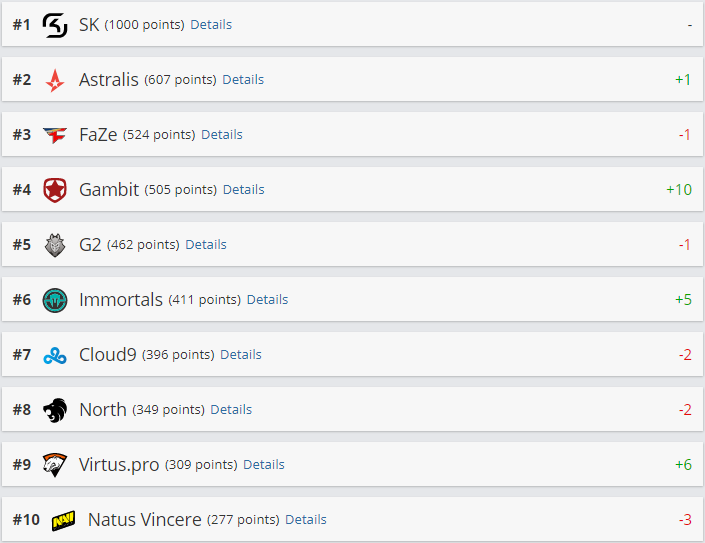The height and width of the screenshot is (543, 705).
Task: Select the Virtus.pro bear logo
Action: (x=55, y=465)
